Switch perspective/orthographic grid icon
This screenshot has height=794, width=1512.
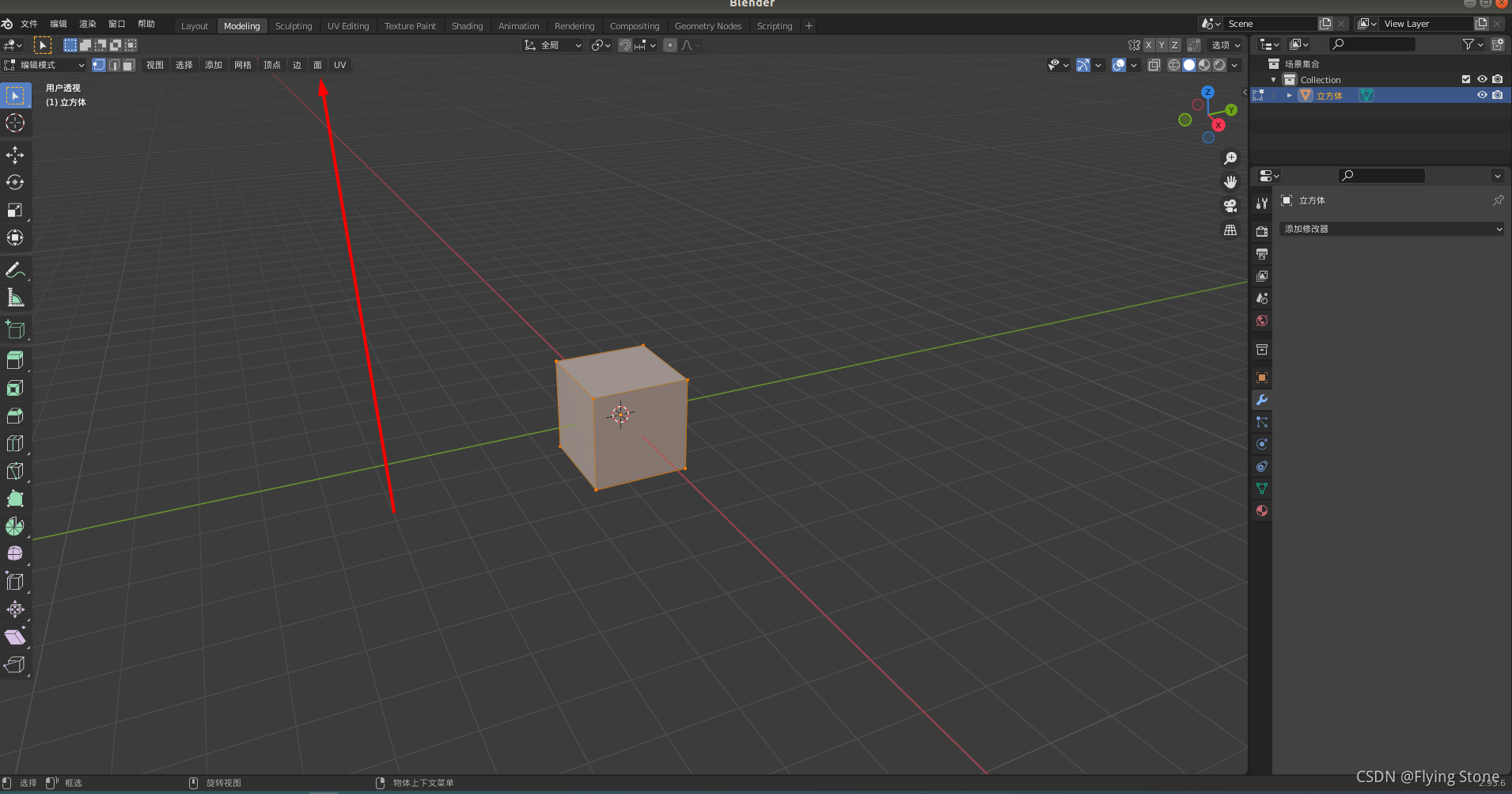coord(1230,230)
